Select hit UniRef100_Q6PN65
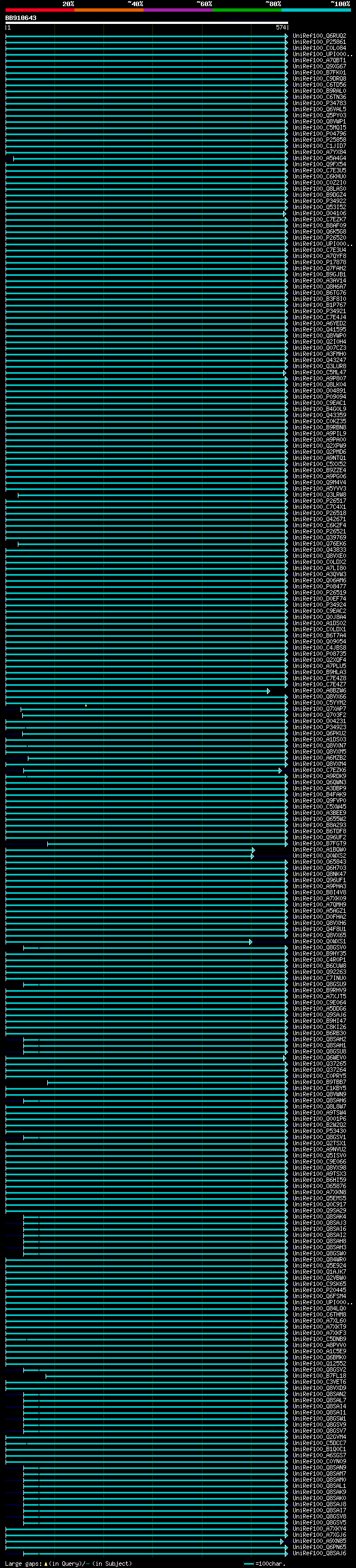 point(319,1547)
